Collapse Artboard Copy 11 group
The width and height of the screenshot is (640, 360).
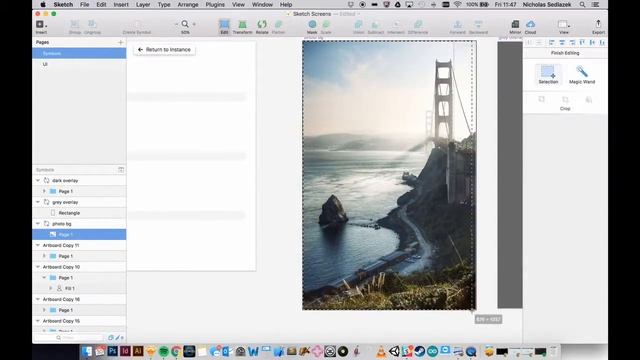coord(38,245)
